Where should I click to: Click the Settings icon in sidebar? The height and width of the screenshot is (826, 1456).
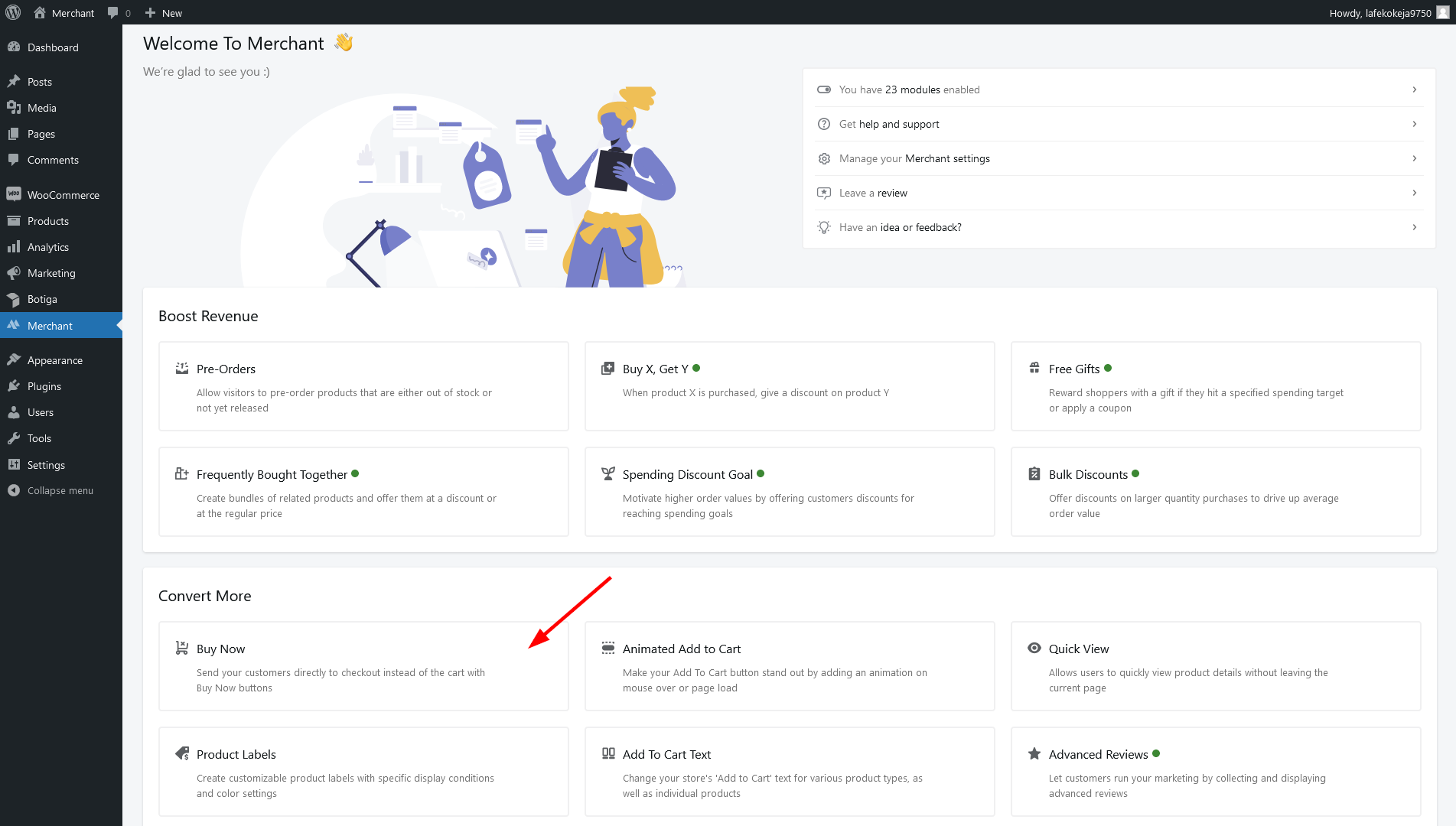click(14, 464)
